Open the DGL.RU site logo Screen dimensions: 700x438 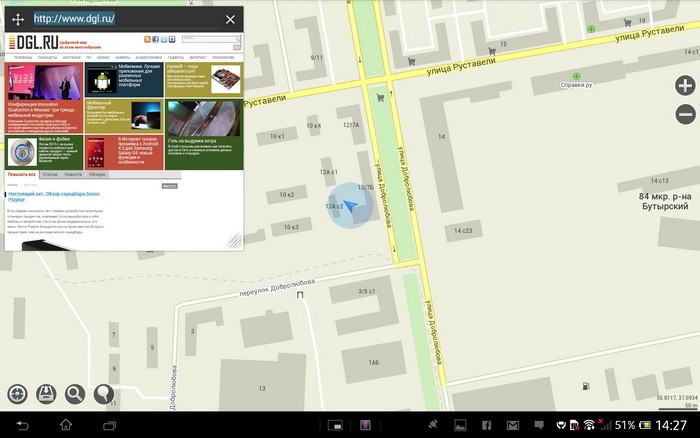[34, 42]
